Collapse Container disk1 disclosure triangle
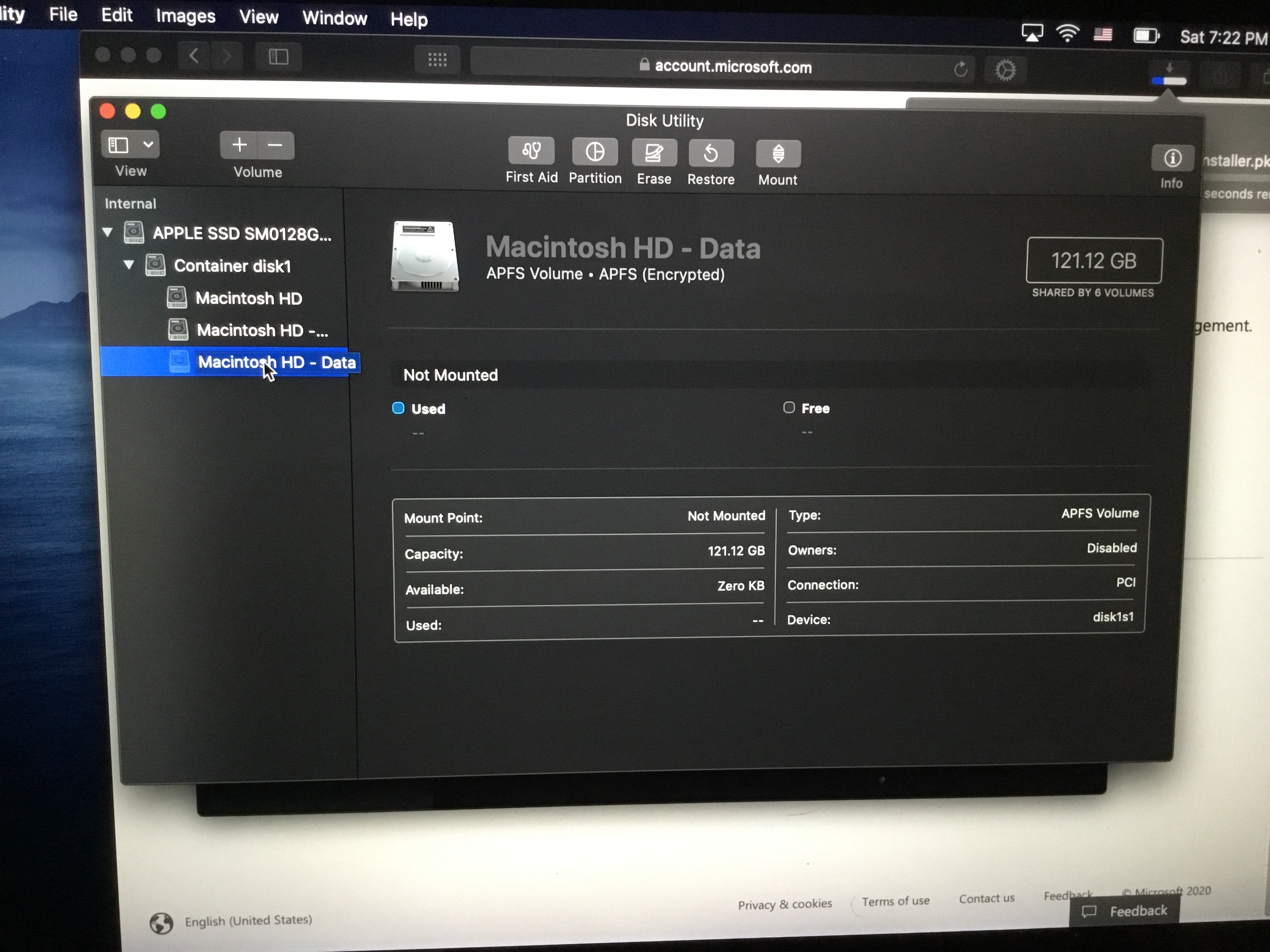 129,264
